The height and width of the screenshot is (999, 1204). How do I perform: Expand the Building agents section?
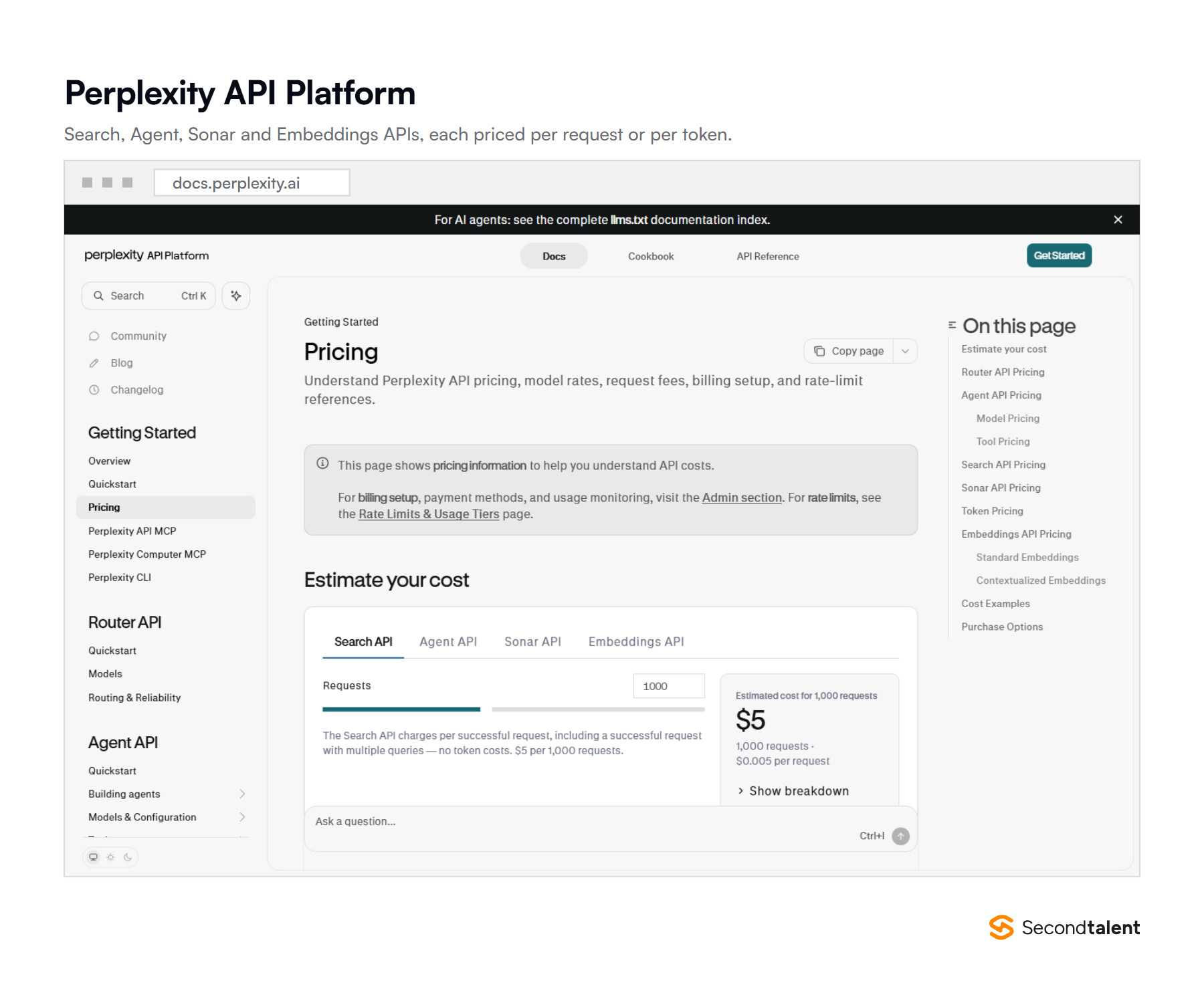(x=242, y=794)
